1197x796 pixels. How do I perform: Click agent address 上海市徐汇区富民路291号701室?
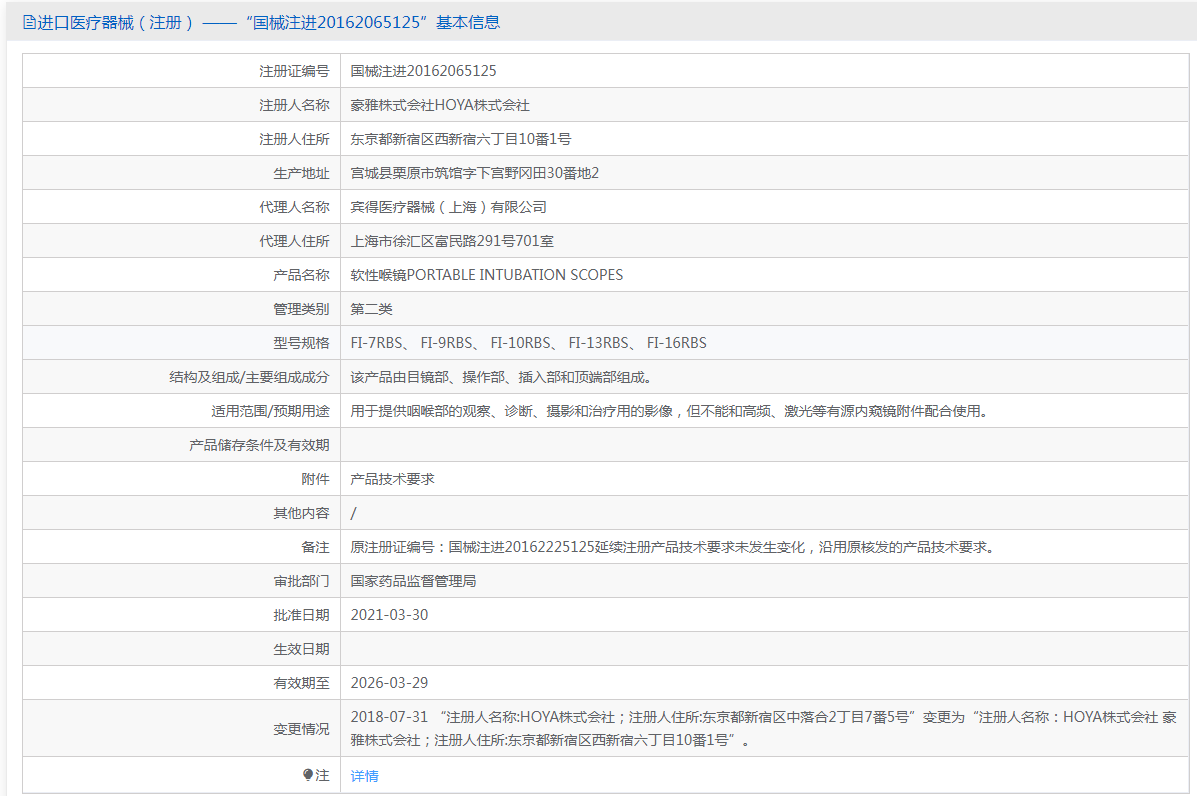coord(452,241)
